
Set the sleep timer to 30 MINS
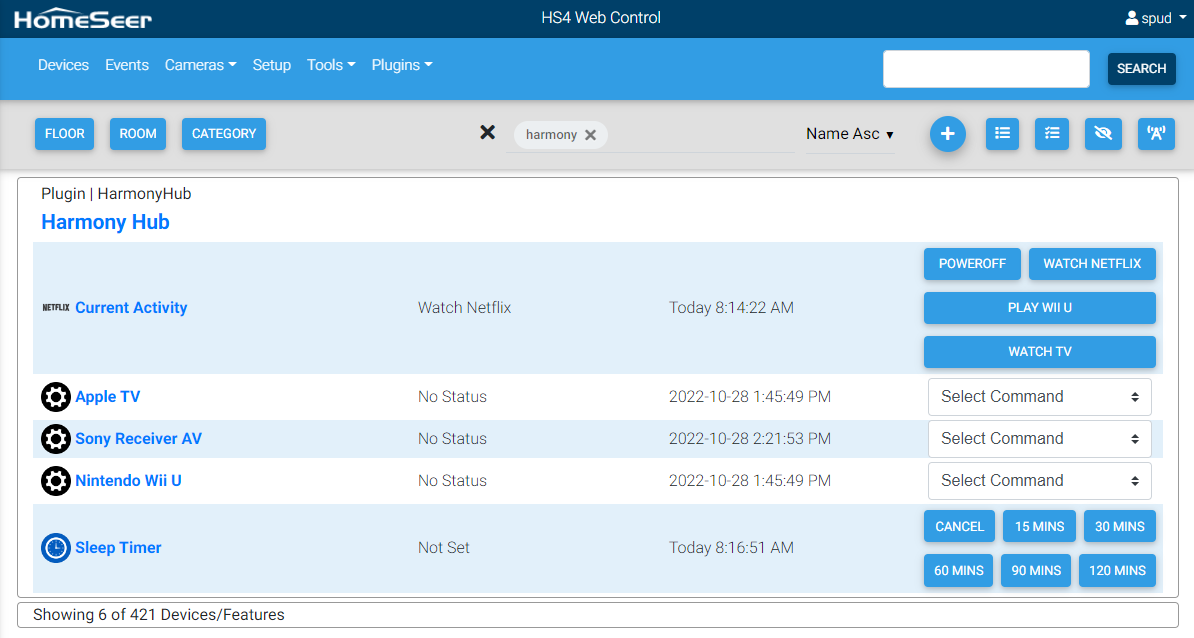(x=1119, y=527)
